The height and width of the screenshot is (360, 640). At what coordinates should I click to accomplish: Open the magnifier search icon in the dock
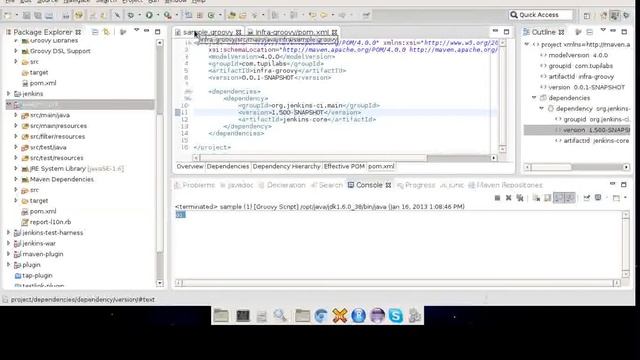click(x=280, y=316)
